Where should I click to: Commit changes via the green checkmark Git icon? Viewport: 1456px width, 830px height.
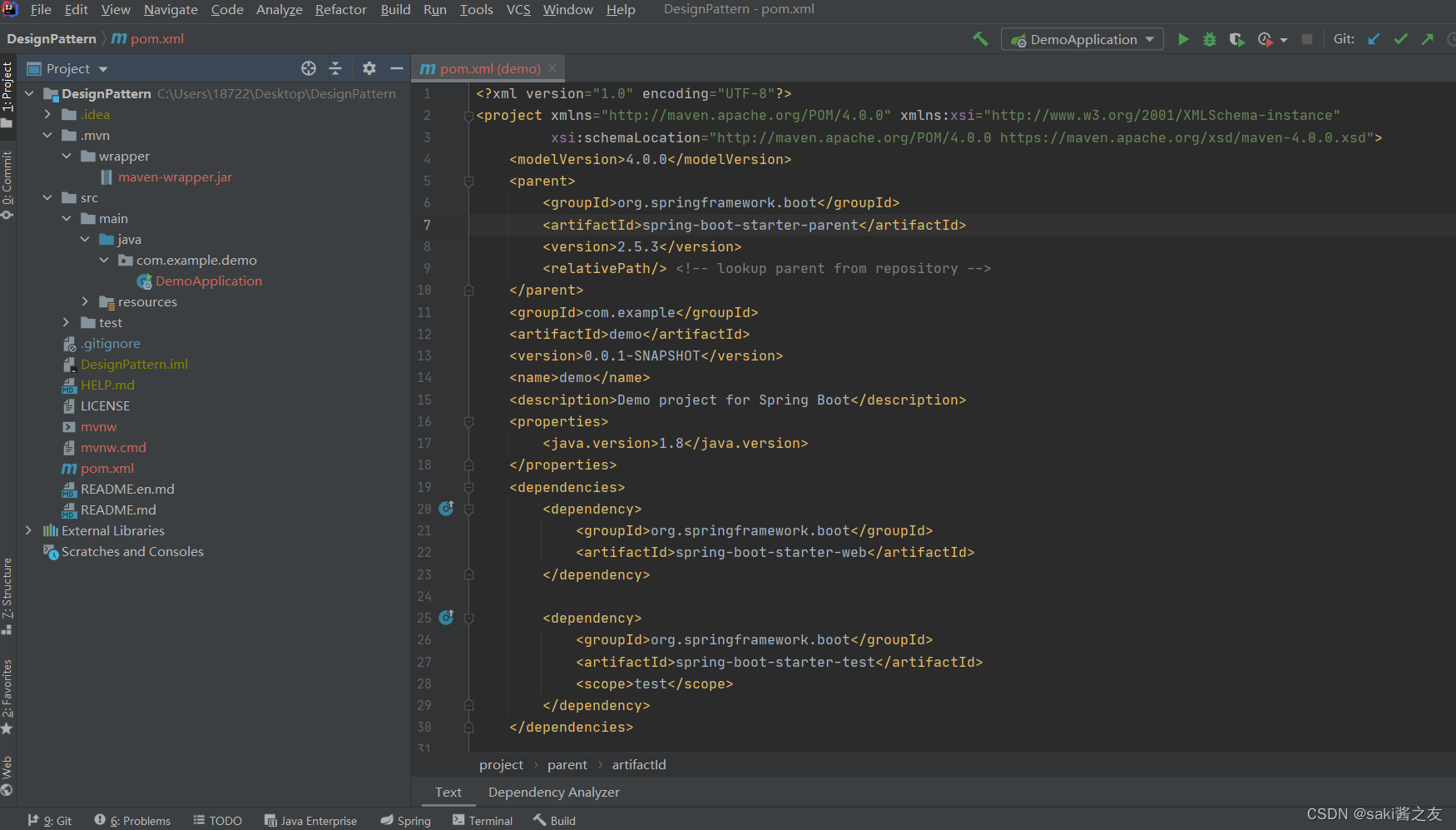[1400, 39]
